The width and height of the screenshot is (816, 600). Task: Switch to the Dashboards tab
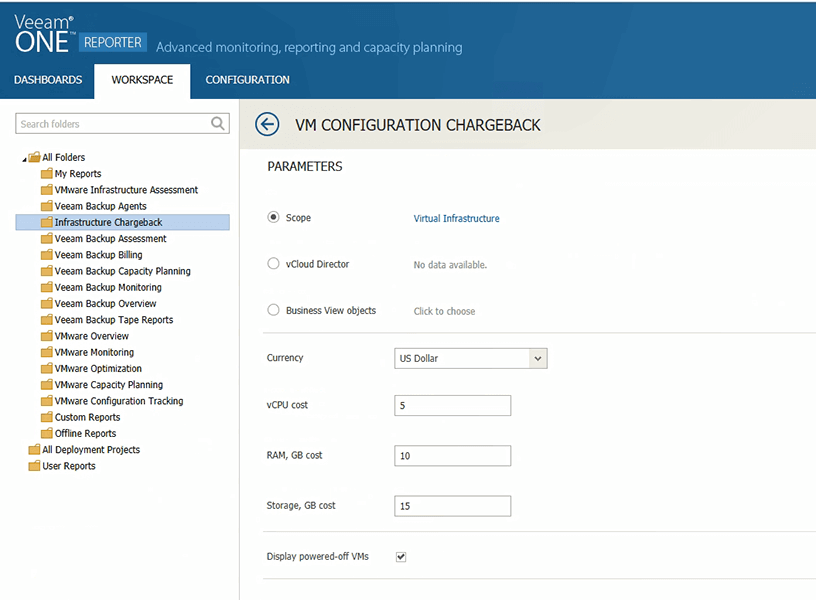pyautogui.click(x=48, y=80)
